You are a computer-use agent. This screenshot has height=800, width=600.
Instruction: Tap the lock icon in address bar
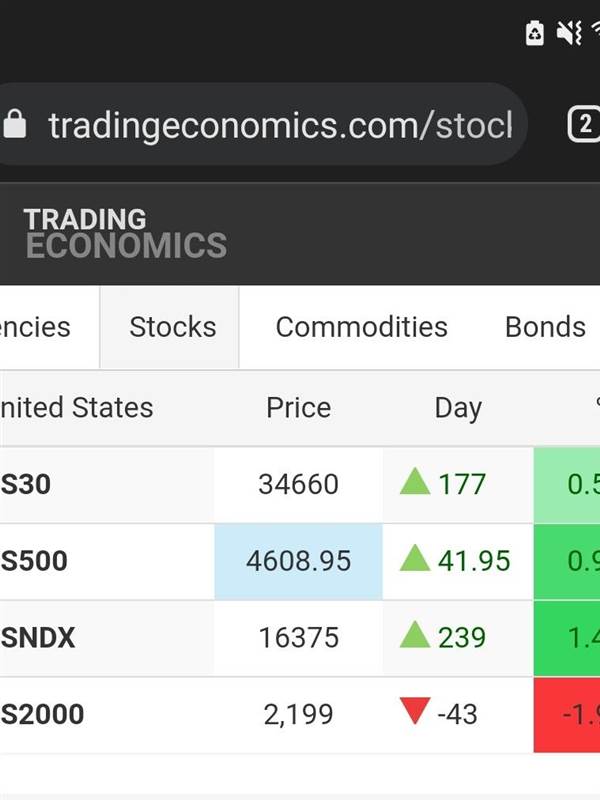14,124
